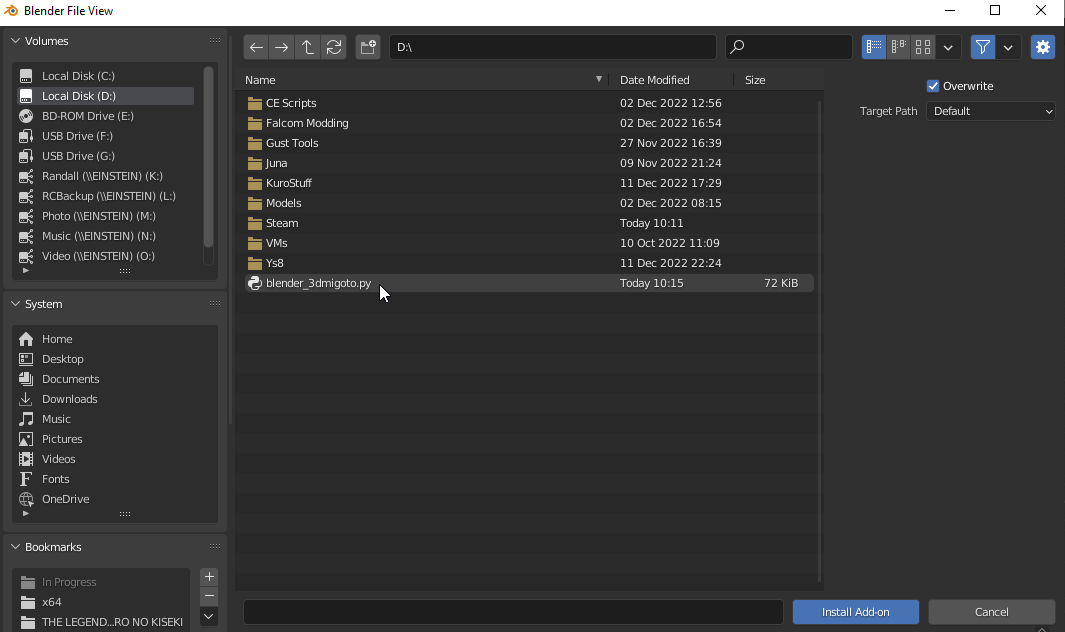
Task: Open Video network drive (O:)
Action: (105, 256)
